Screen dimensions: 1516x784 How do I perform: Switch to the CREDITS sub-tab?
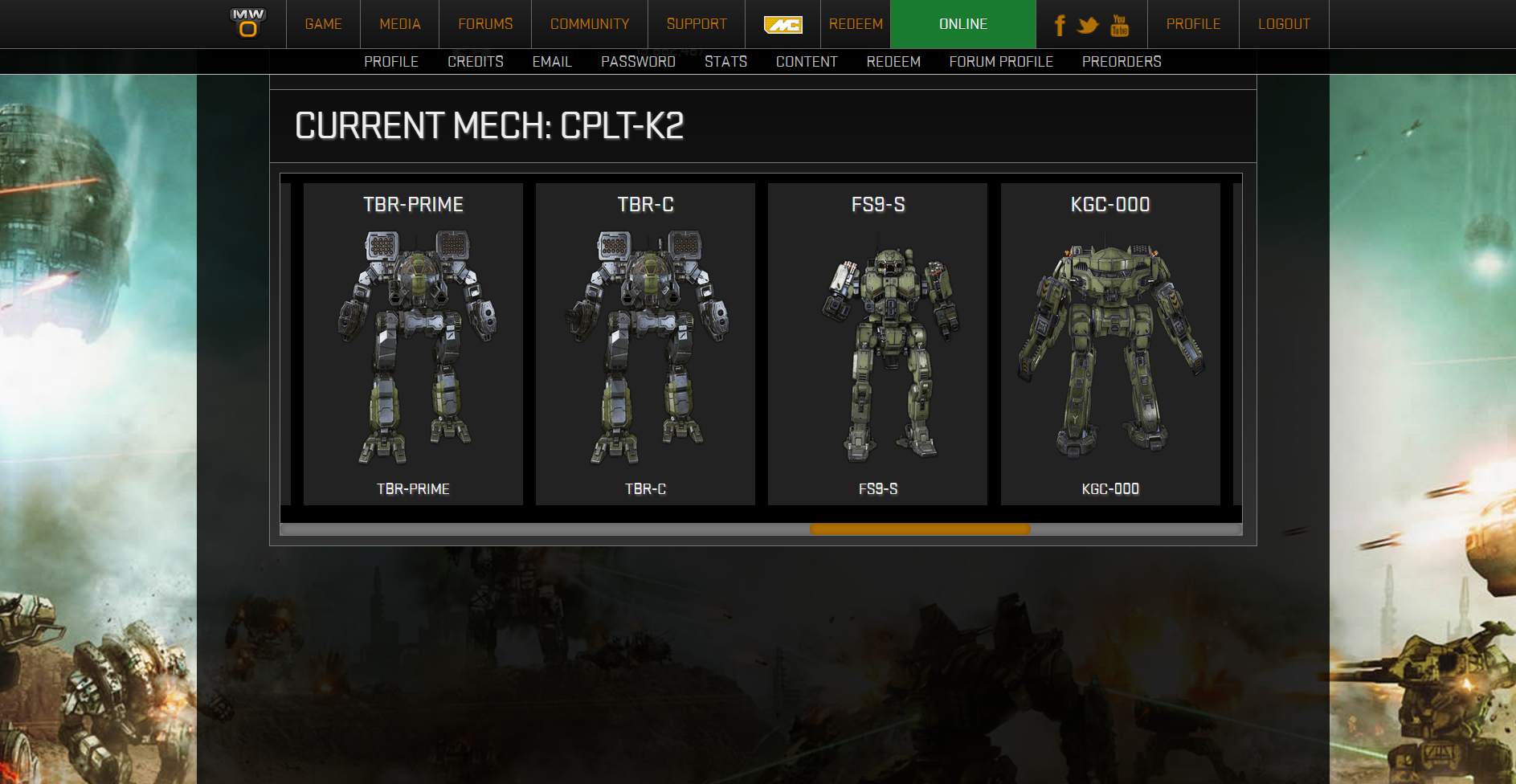(476, 62)
